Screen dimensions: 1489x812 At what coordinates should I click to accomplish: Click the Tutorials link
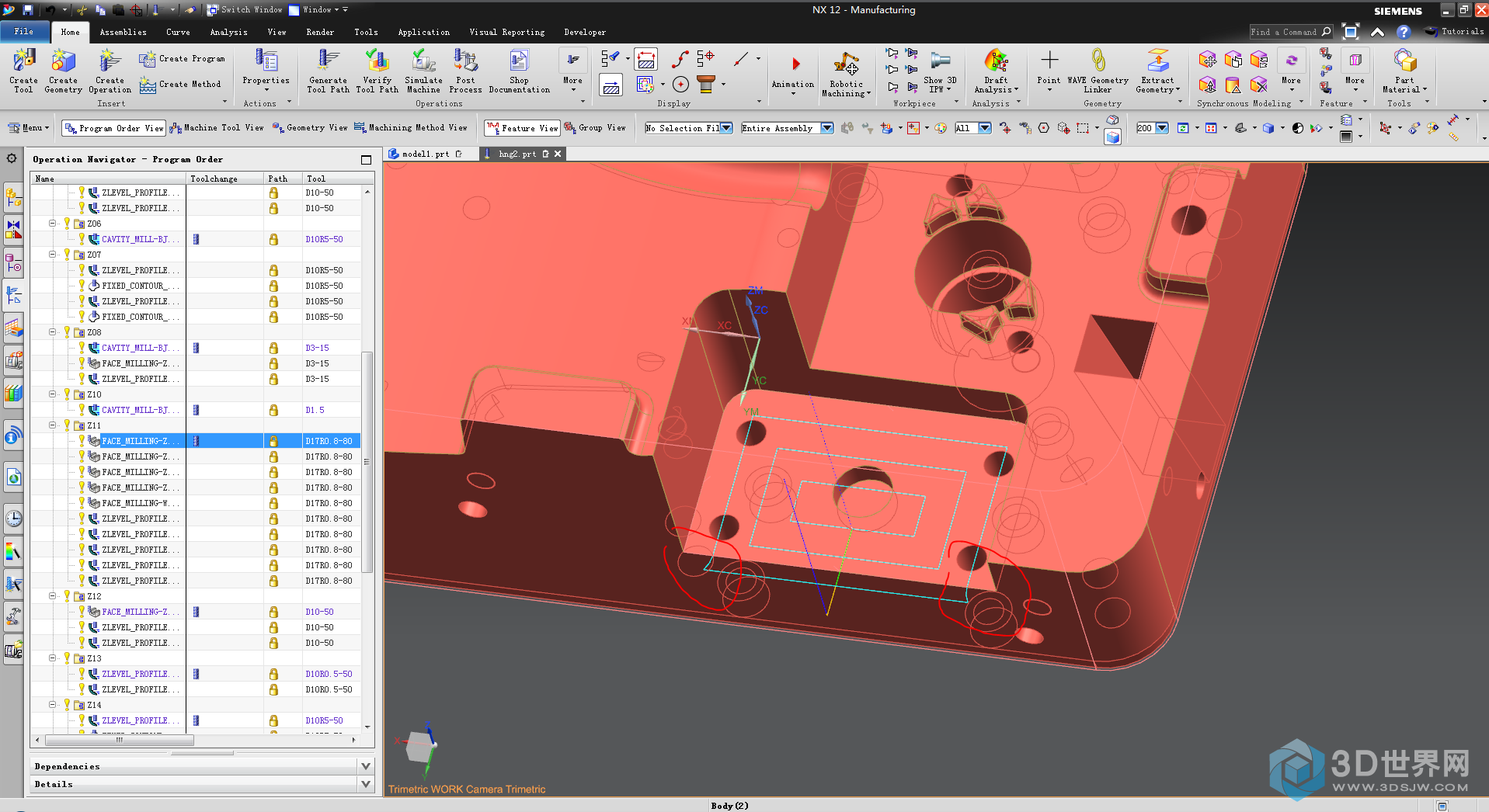1454,32
